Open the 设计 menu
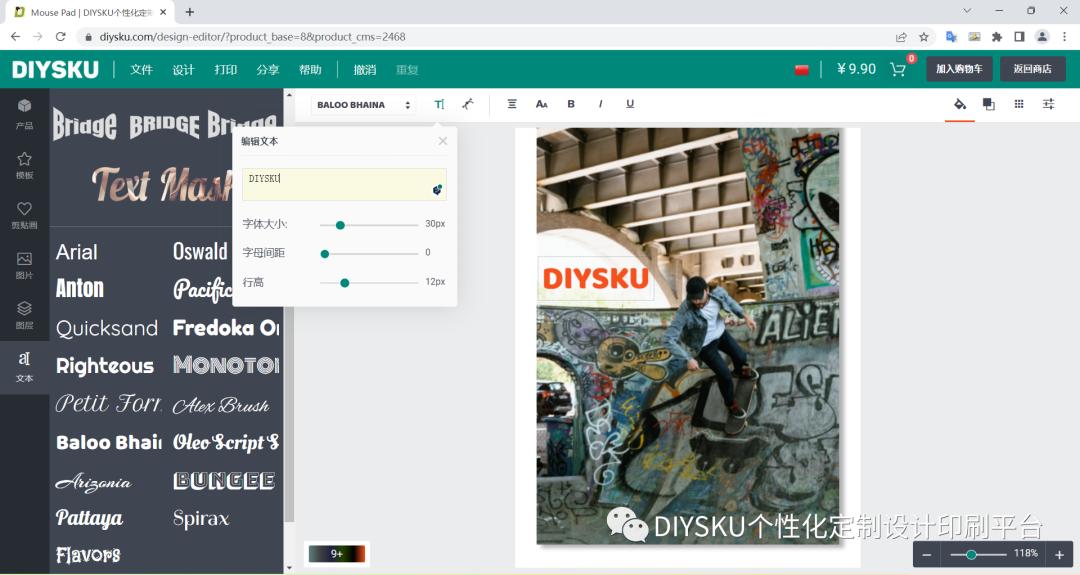This screenshot has width=1080, height=575. click(x=183, y=70)
